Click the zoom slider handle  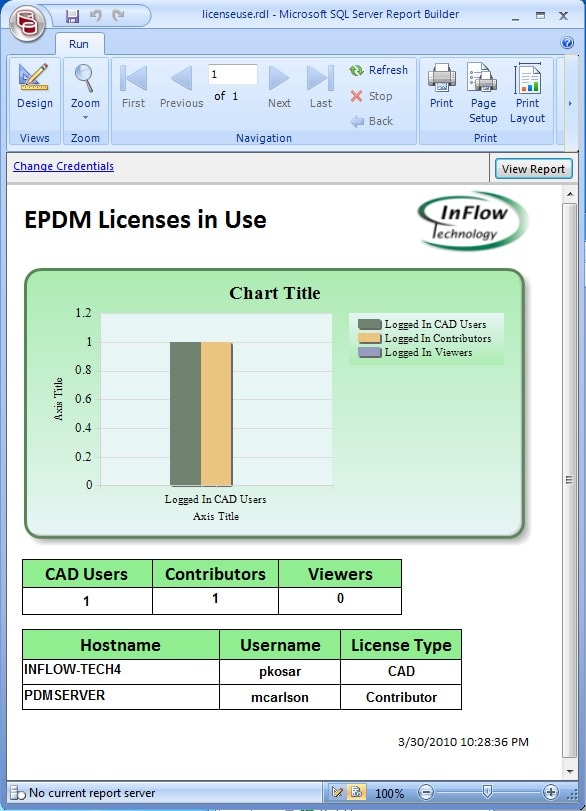(487, 791)
